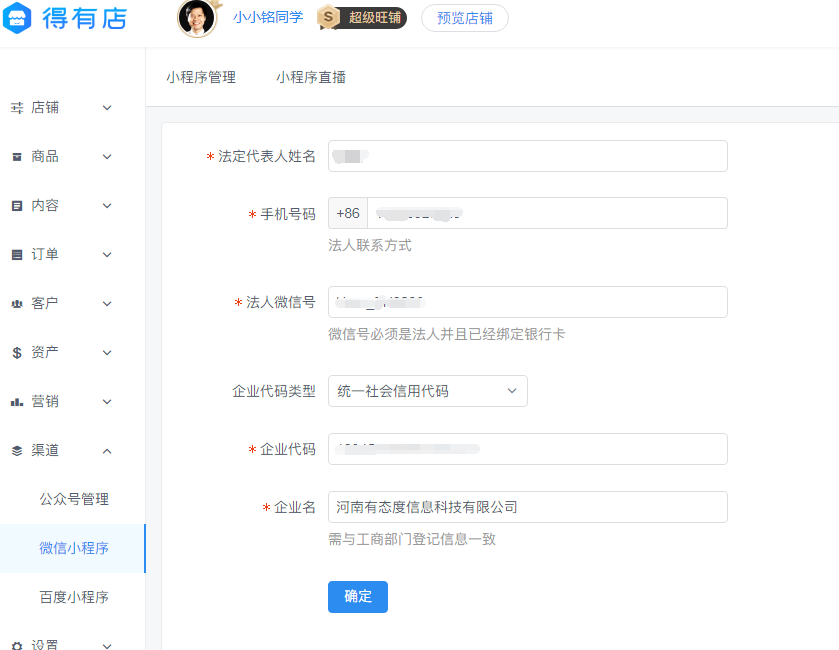Click the 超级旺铺 badge icon
The image size is (839, 650).
(327, 18)
